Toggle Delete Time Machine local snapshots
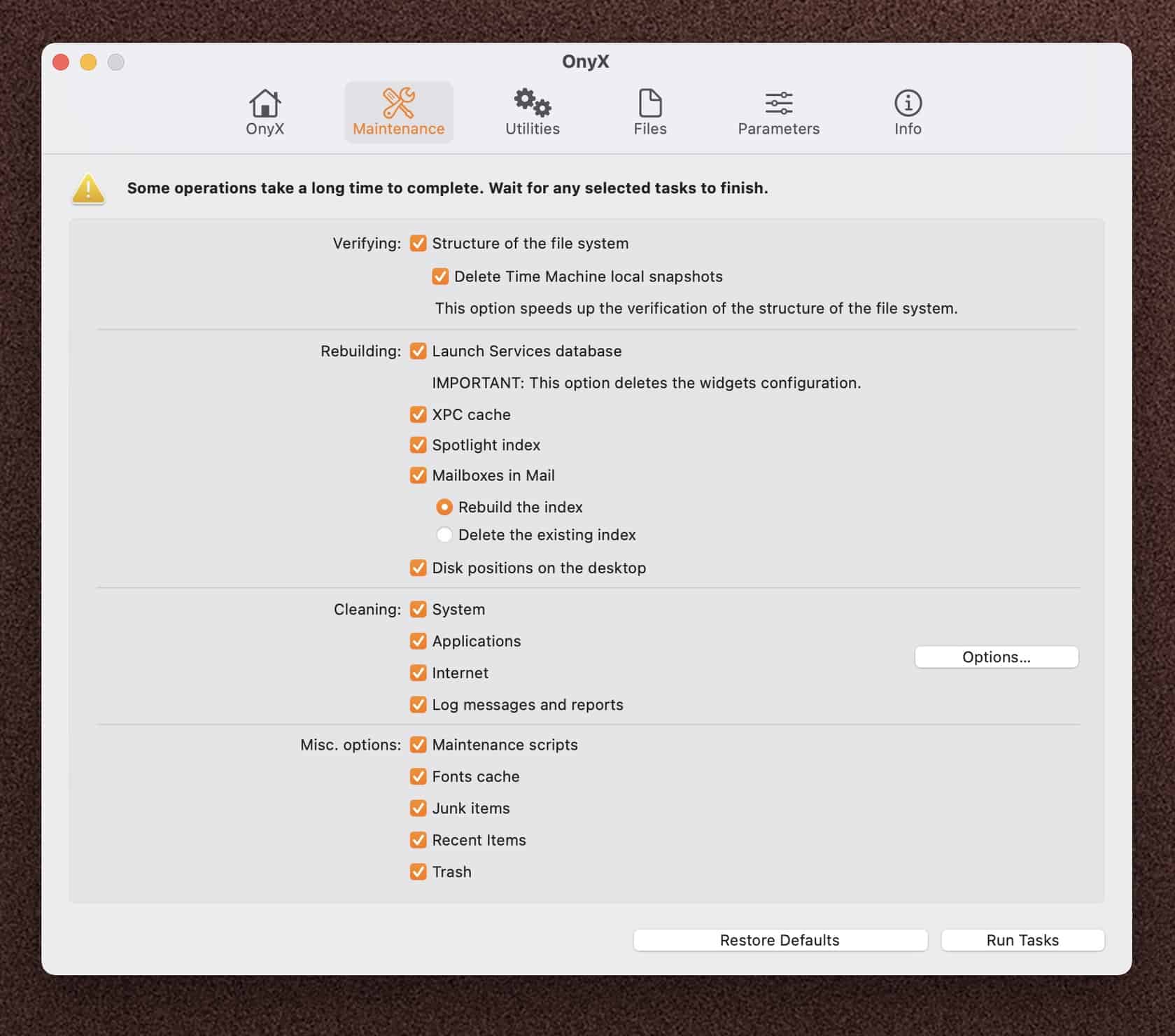 pyautogui.click(x=440, y=276)
